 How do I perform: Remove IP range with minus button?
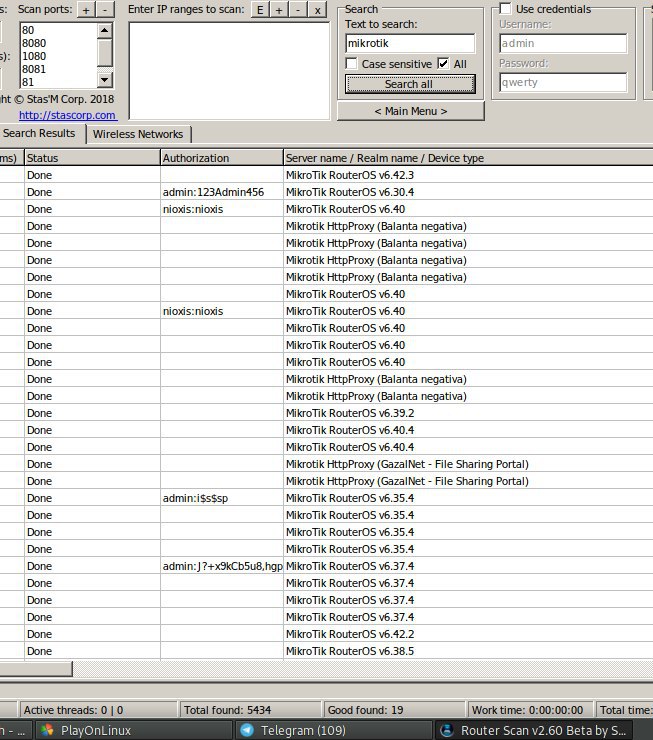298,9
